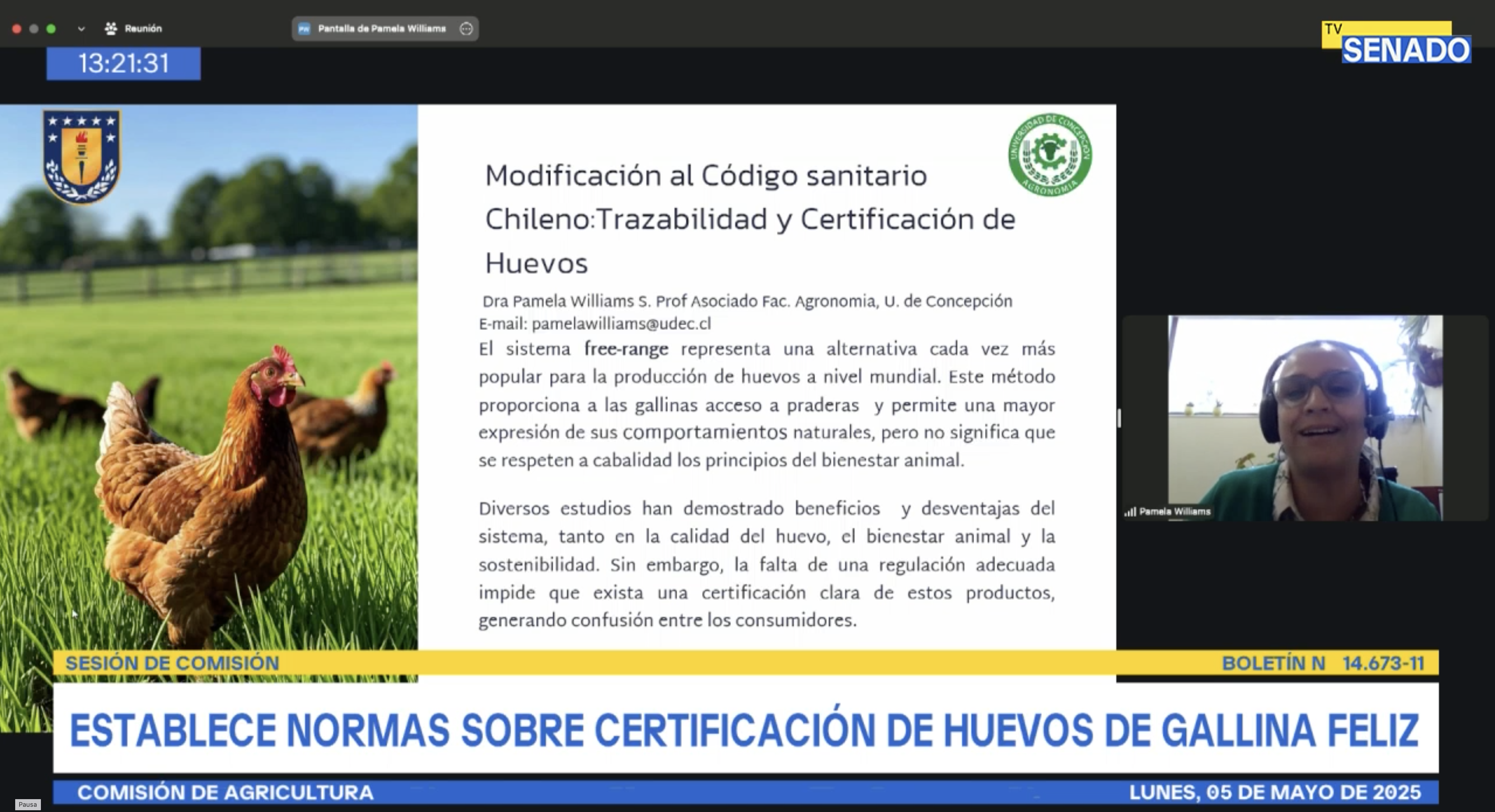The width and height of the screenshot is (1495, 812).
Task: Click the signal strength bars beside Pamela Williams
Action: (1130, 511)
